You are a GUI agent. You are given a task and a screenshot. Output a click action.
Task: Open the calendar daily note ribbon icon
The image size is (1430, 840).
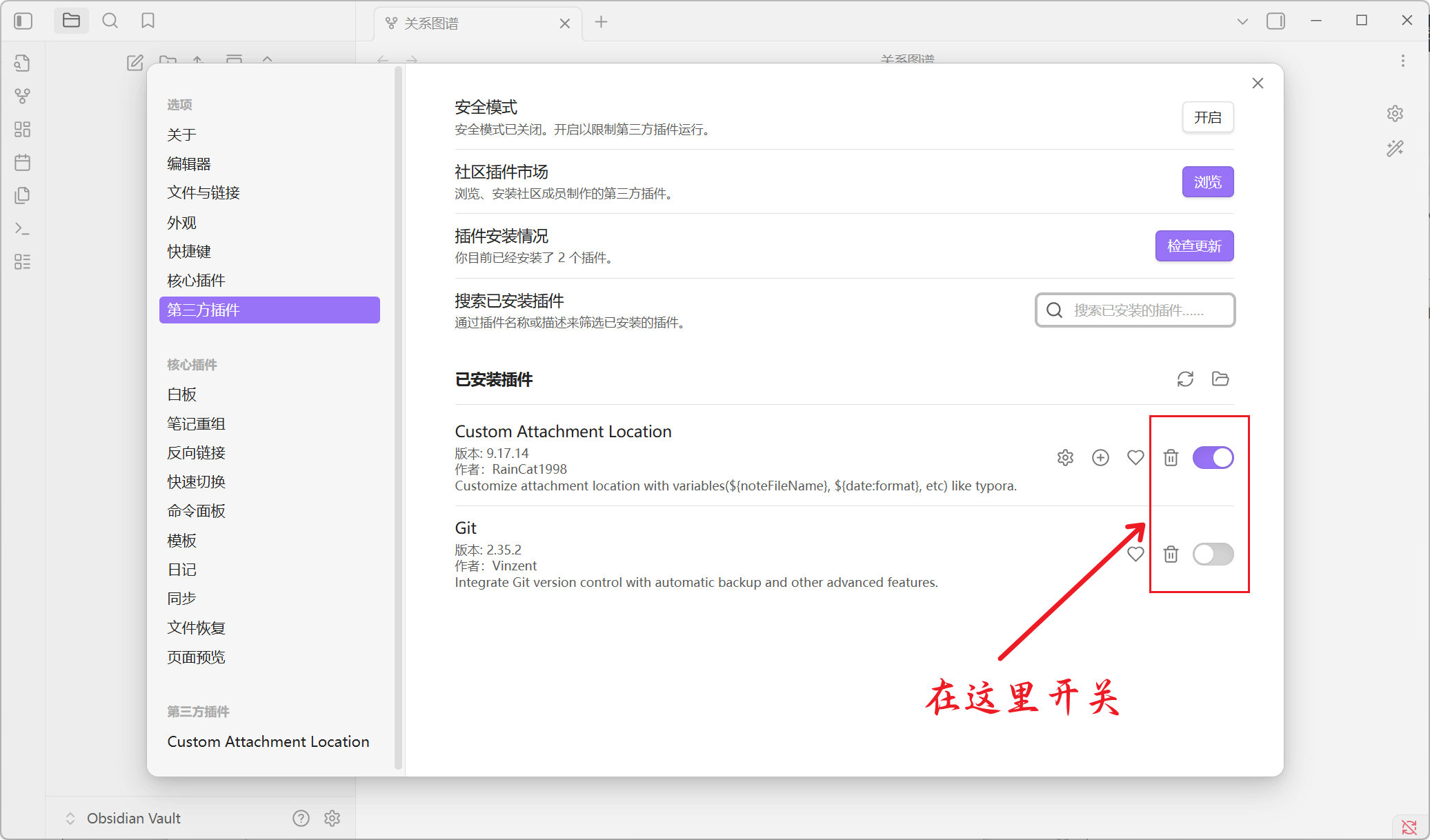pyautogui.click(x=23, y=163)
